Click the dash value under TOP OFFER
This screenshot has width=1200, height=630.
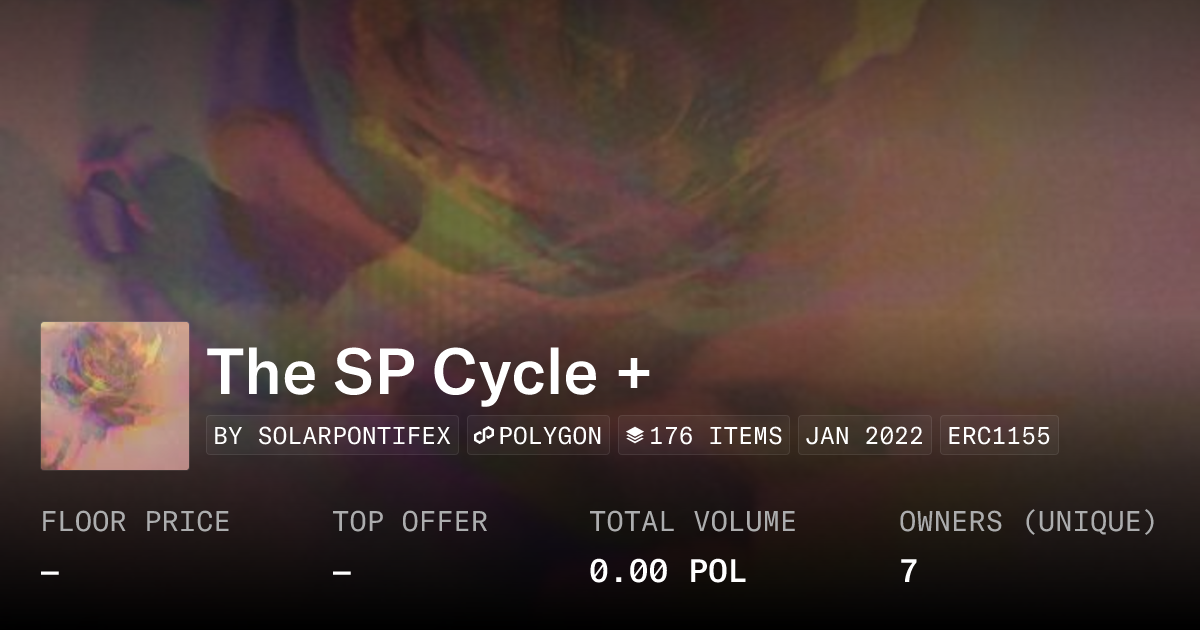point(342,572)
